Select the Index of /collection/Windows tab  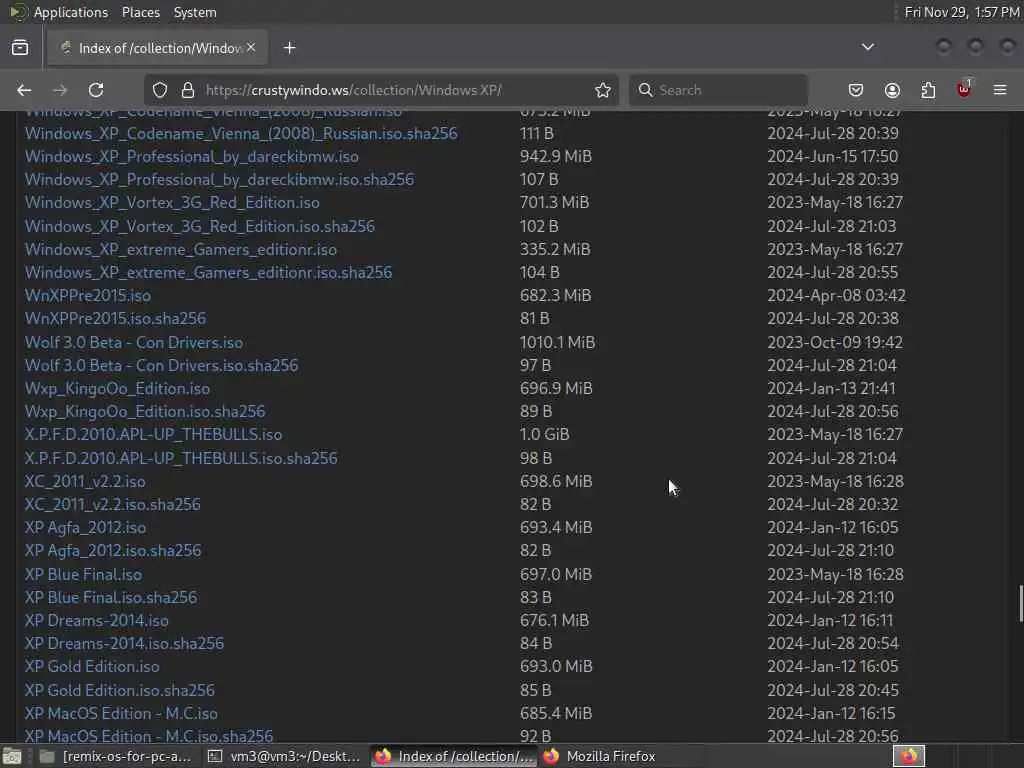[157, 48]
